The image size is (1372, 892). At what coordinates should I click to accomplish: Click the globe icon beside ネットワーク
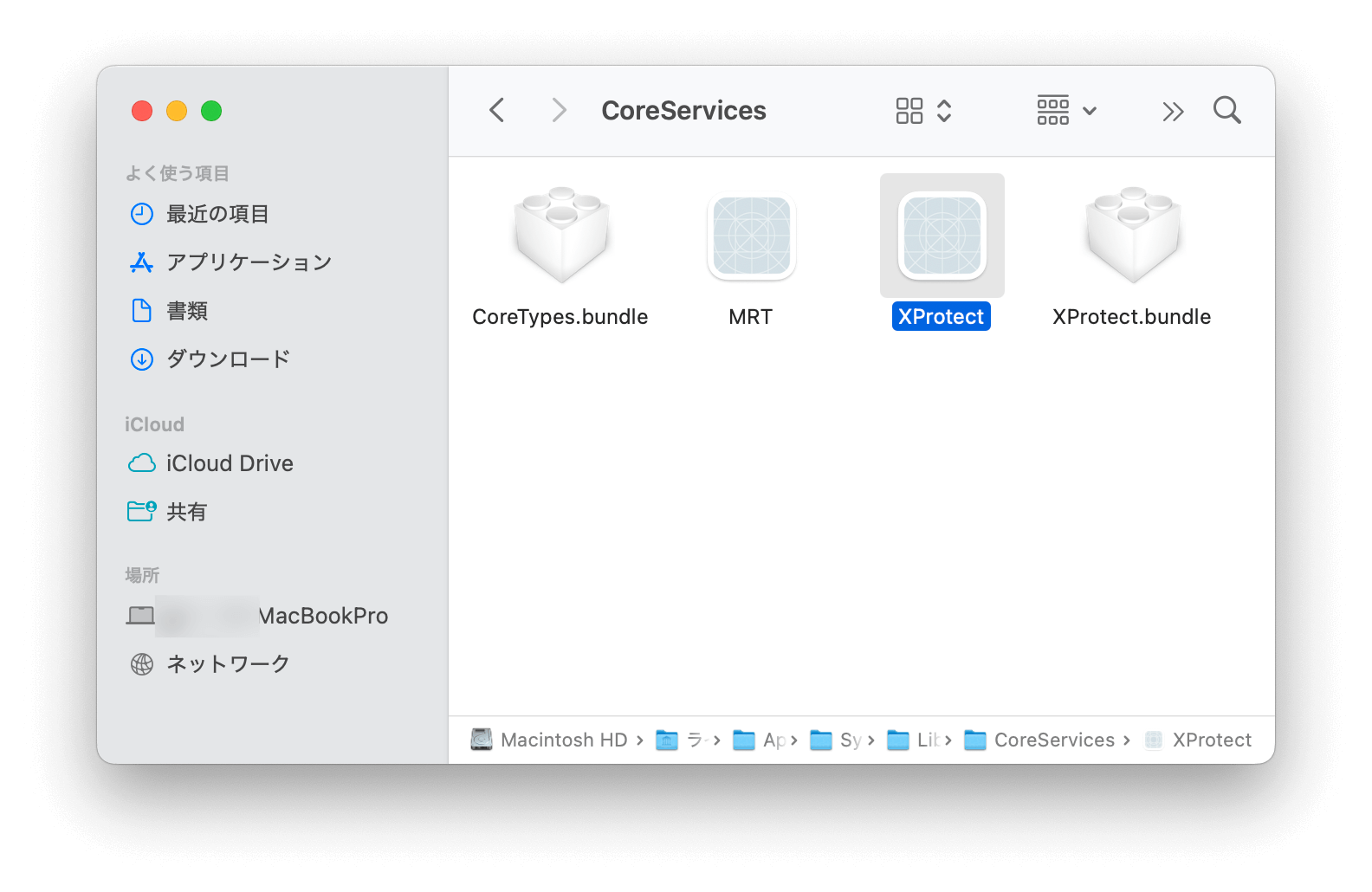(x=142, y=664)
